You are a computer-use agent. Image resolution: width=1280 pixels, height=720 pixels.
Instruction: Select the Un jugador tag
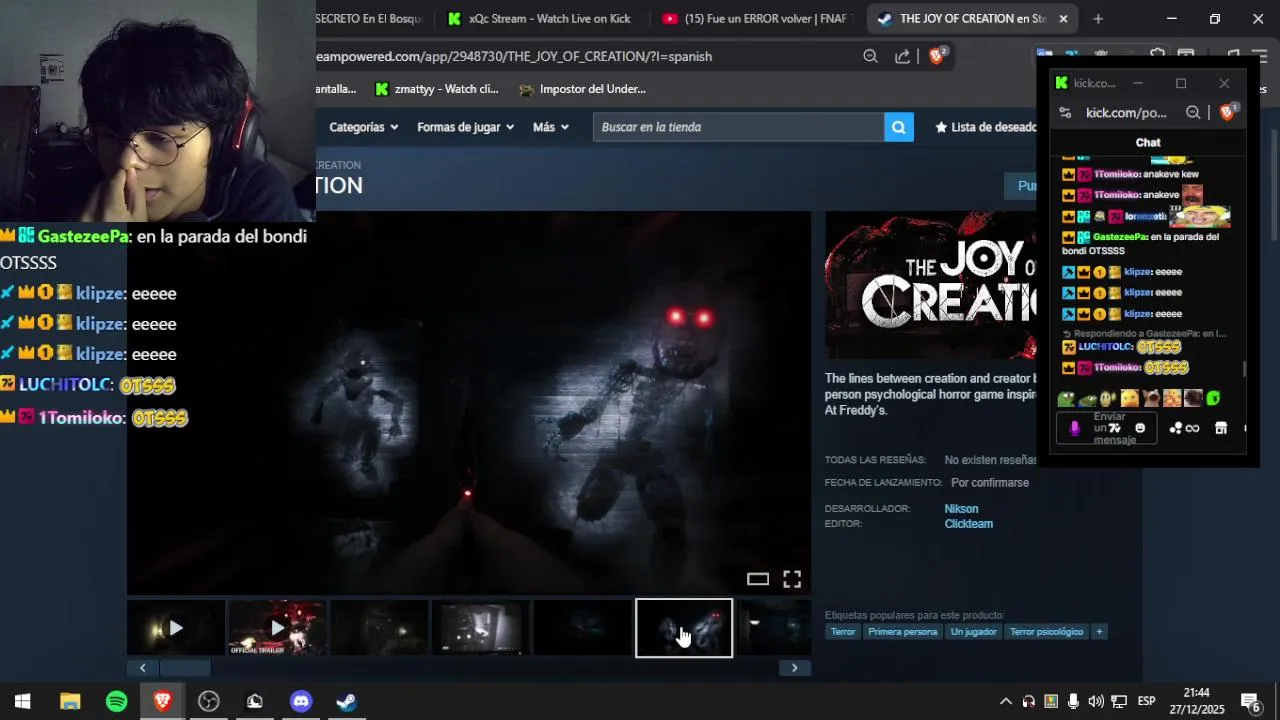[x=973, y=631]
